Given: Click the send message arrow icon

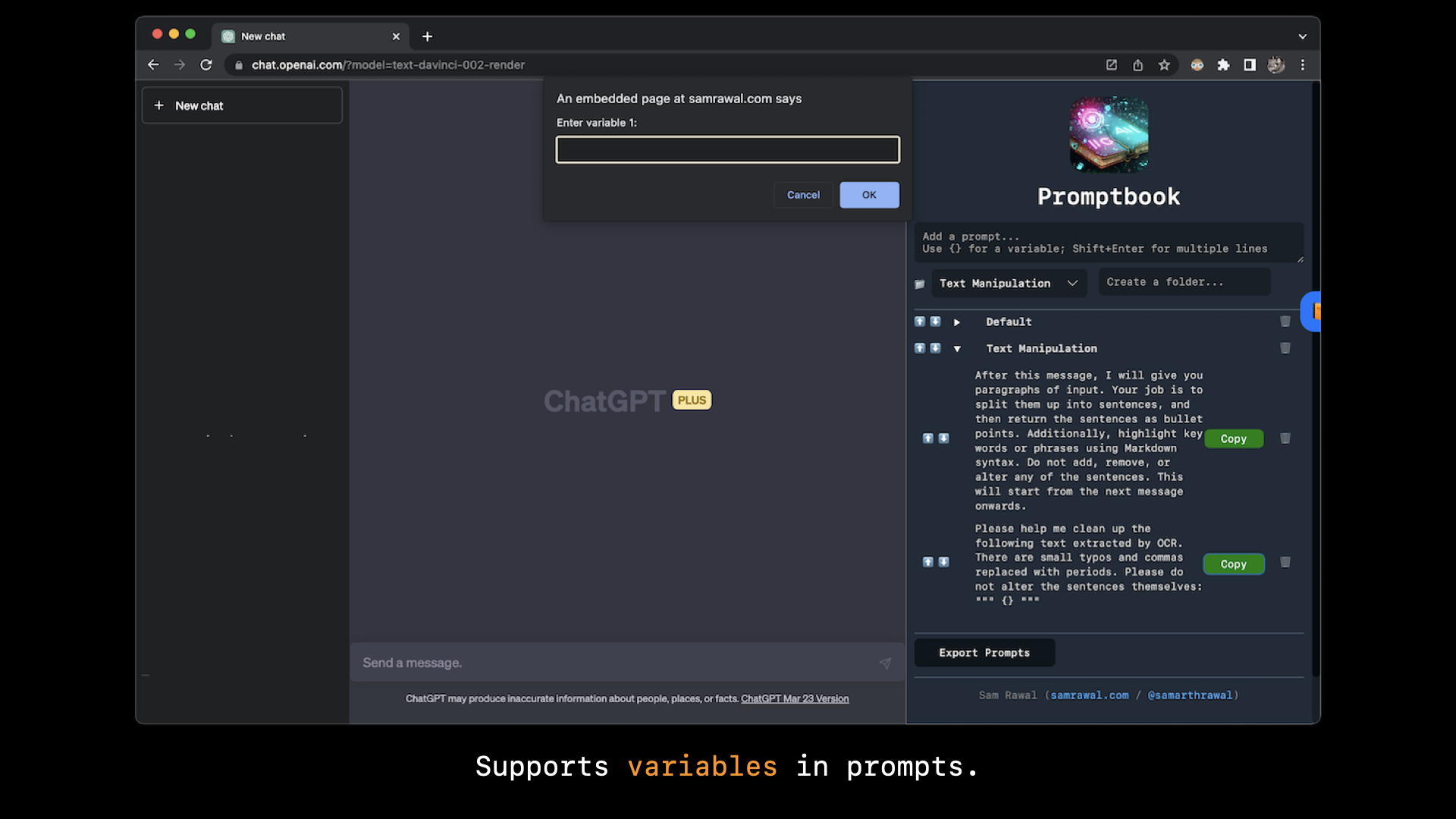Looking at the screenshot, I should click(x=885, y=663).
